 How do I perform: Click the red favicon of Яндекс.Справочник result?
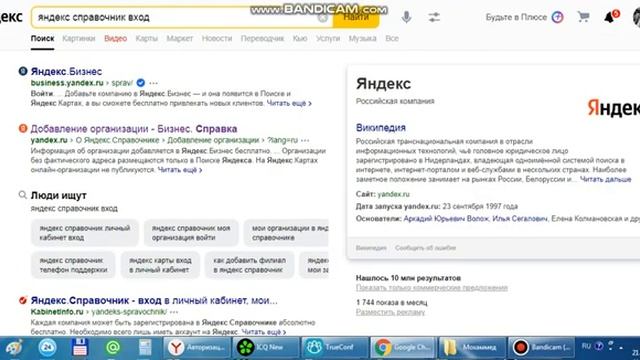23,300
